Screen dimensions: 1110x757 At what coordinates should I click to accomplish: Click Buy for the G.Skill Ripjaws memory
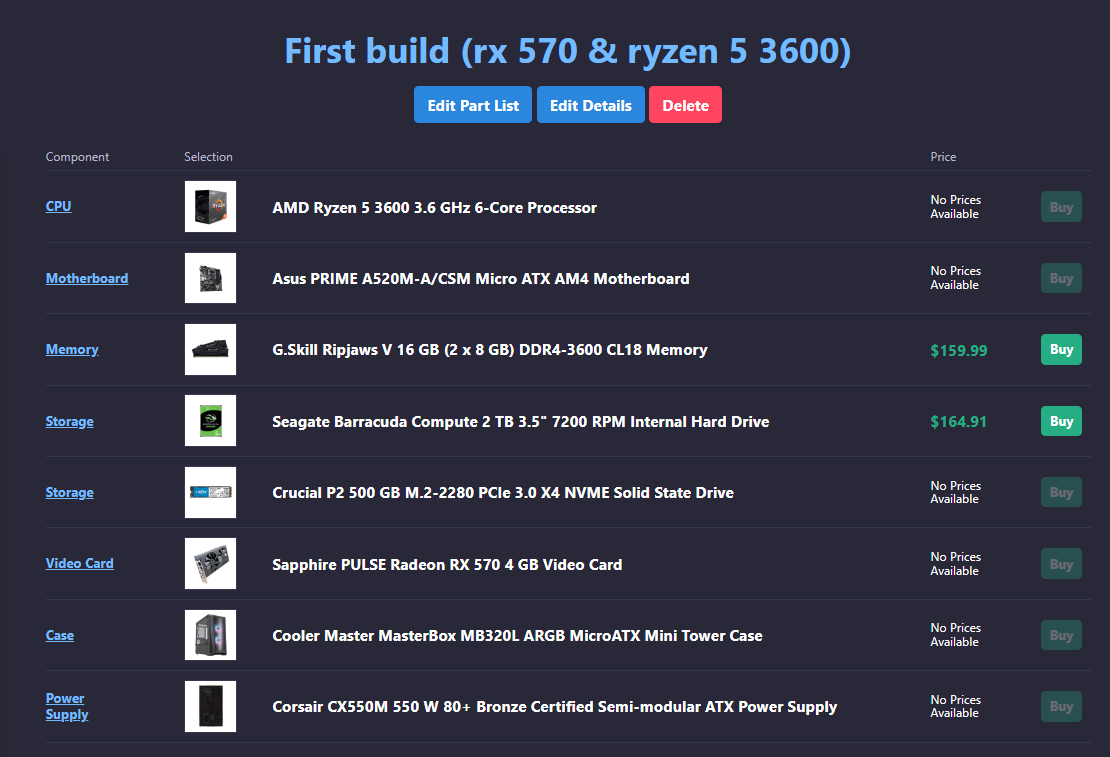[1061, 349]
